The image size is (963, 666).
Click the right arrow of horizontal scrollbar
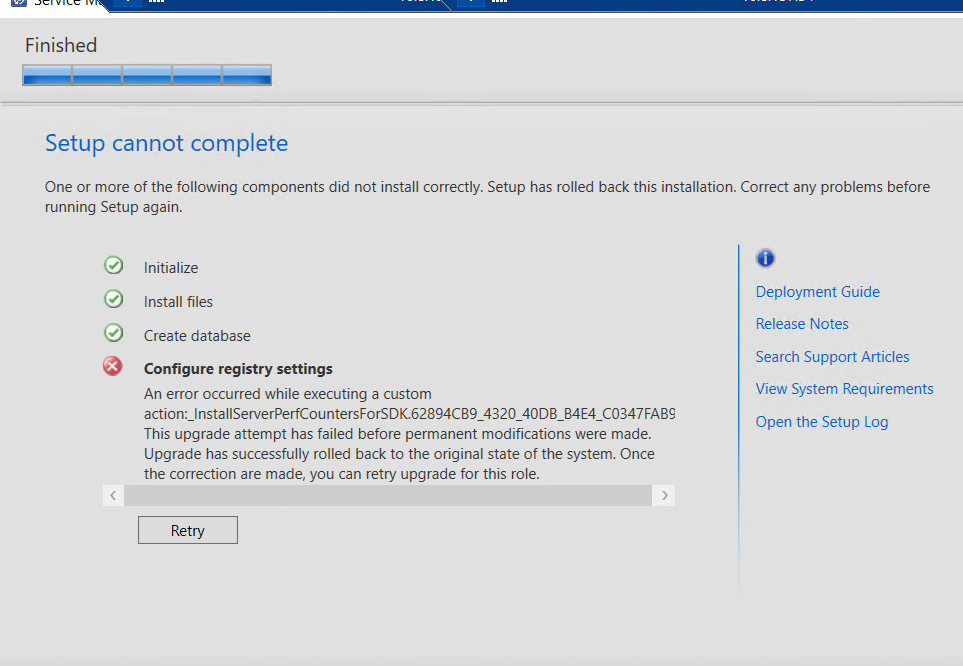pos(664,495)
